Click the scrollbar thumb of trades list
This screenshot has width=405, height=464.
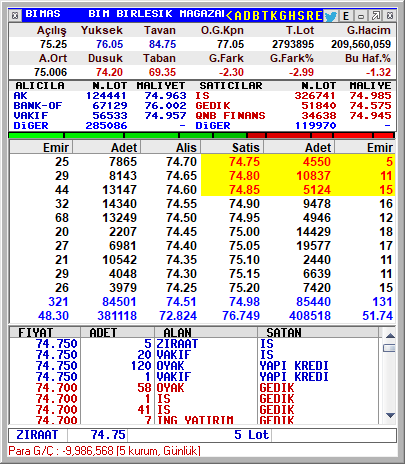click(x=390, y=348)
